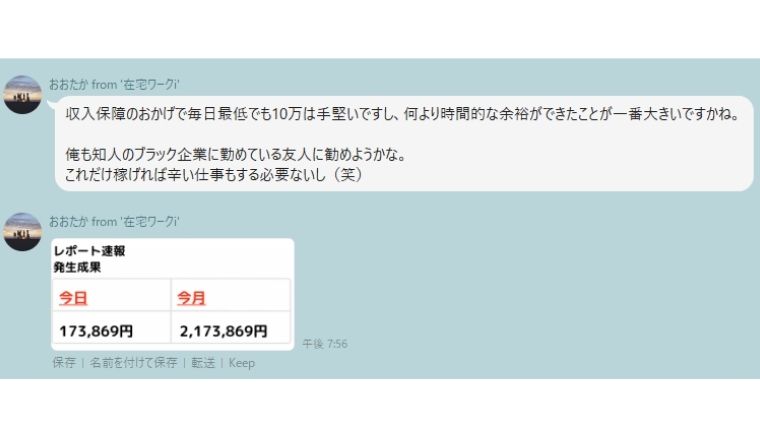Image resolution: width=760 pixels, height=428 pixels.
Task: Click the message line starting 俺も知人のブラック企業
Action: 235,155
